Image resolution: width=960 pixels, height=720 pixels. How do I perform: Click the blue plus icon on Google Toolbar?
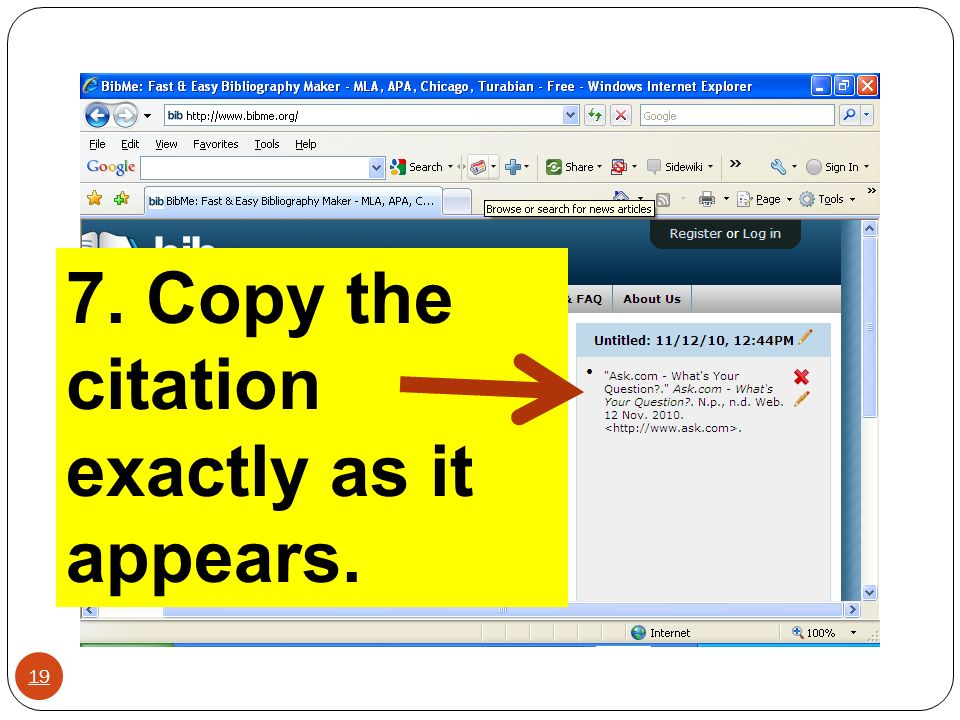pyautogui.click(x=512, y=167)
